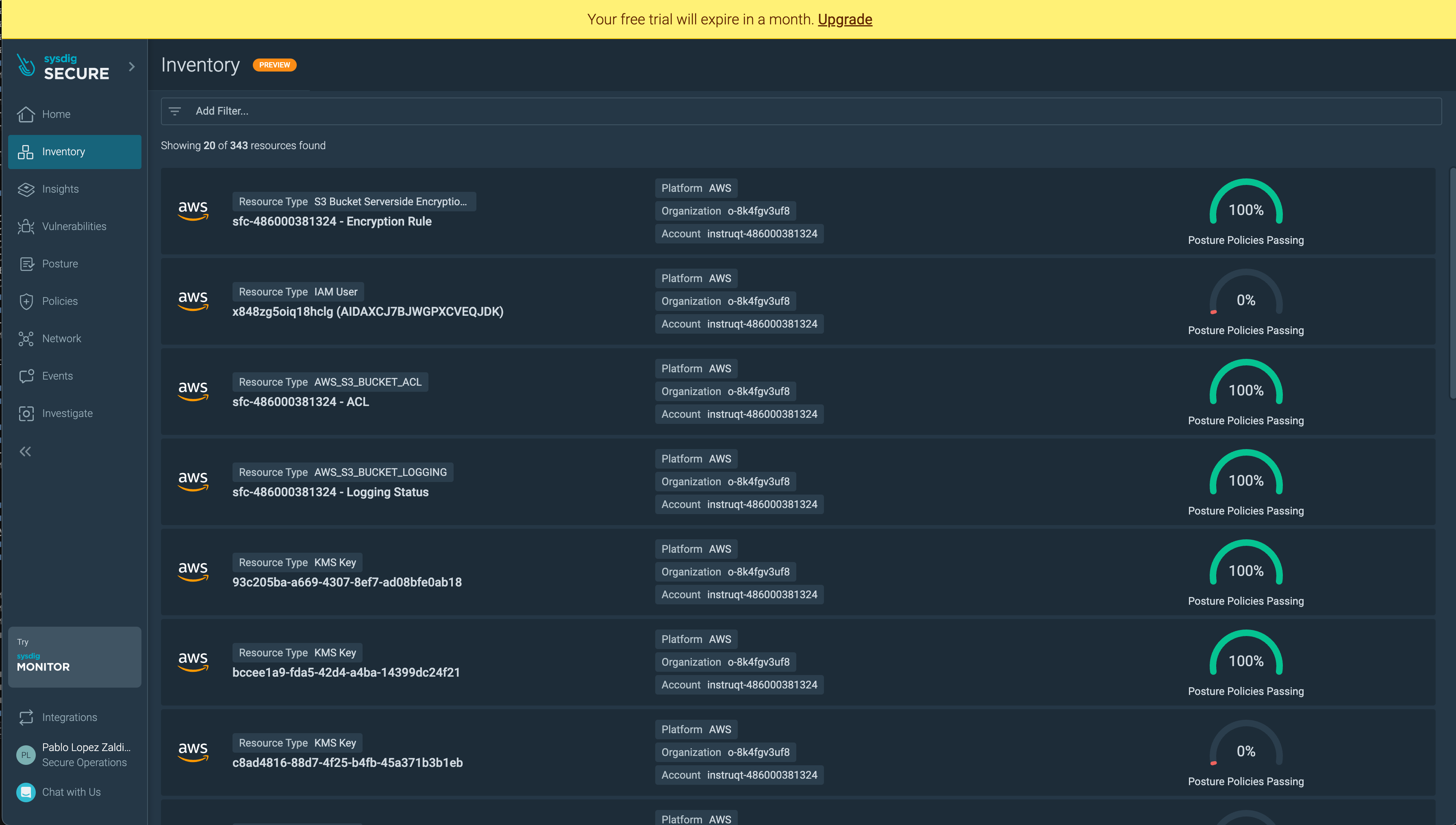Open Chat with Us link
This screenshot has height=825, width=1456.
click(72, 792)
